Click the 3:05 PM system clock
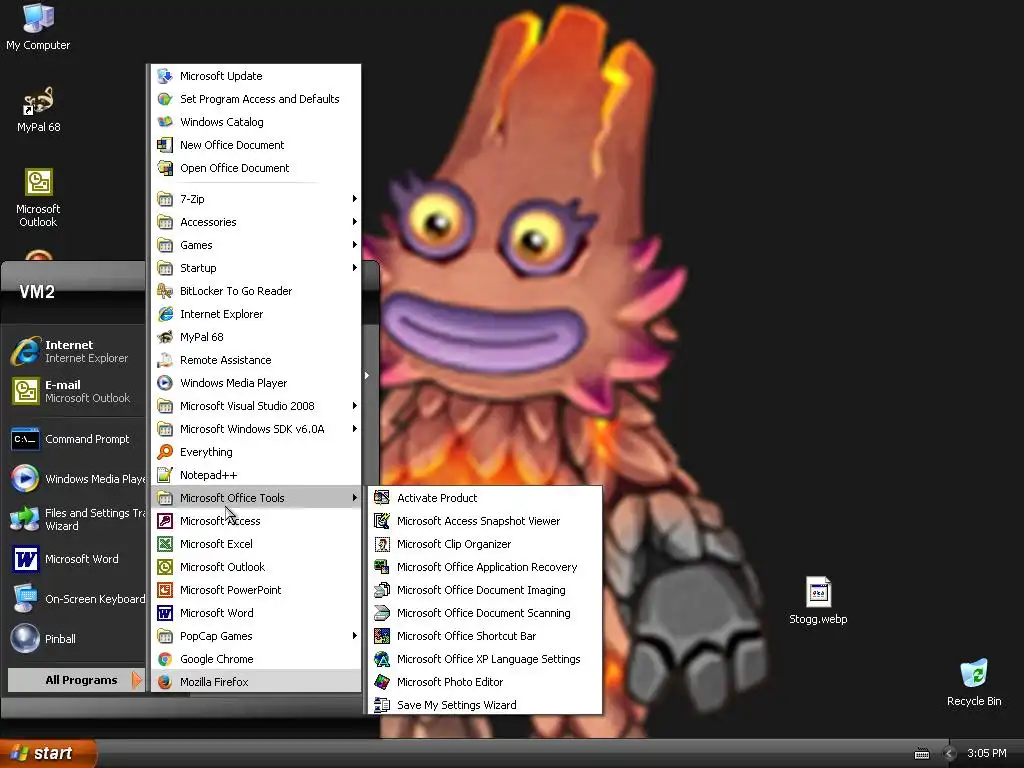 pyautogui.click(x=987, y=753)
